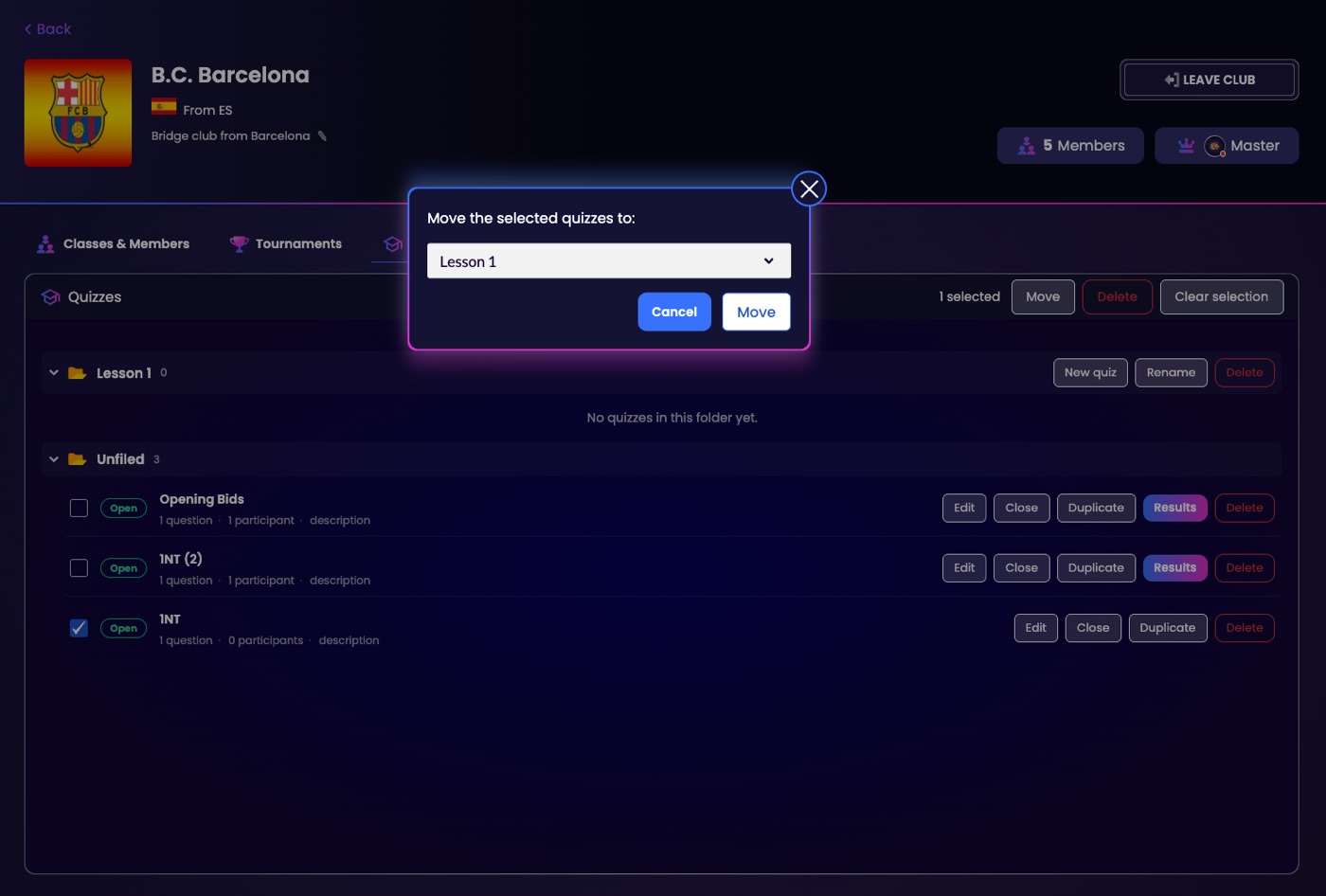Tick the Opening Bids quiz checkbox
Screen dimensions: 1326x896
pos(79,509)
